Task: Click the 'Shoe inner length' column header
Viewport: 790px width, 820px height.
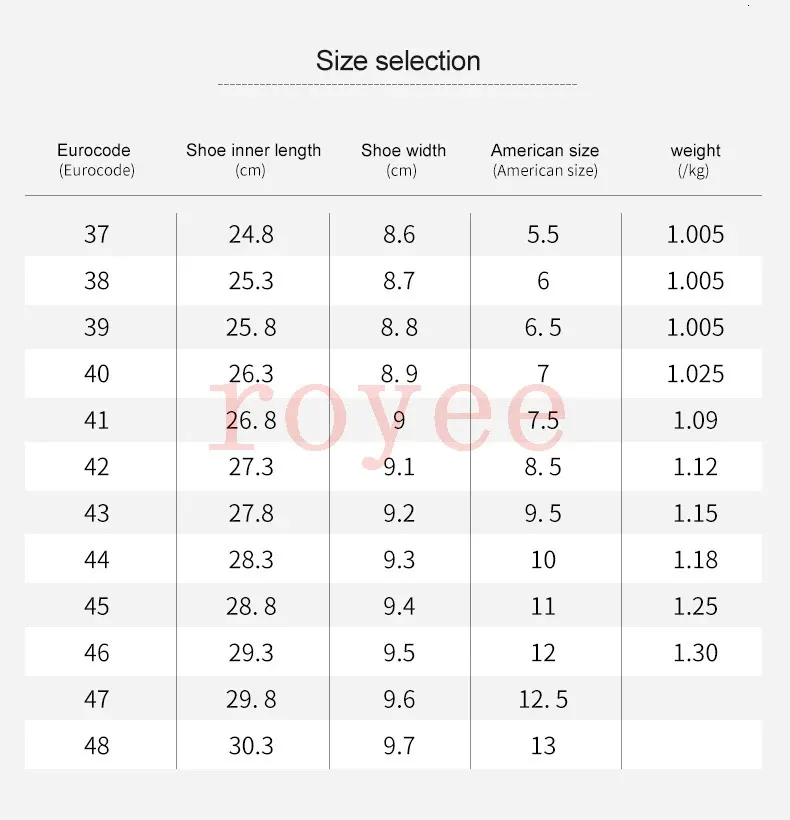Action: (x=253, y=151)
